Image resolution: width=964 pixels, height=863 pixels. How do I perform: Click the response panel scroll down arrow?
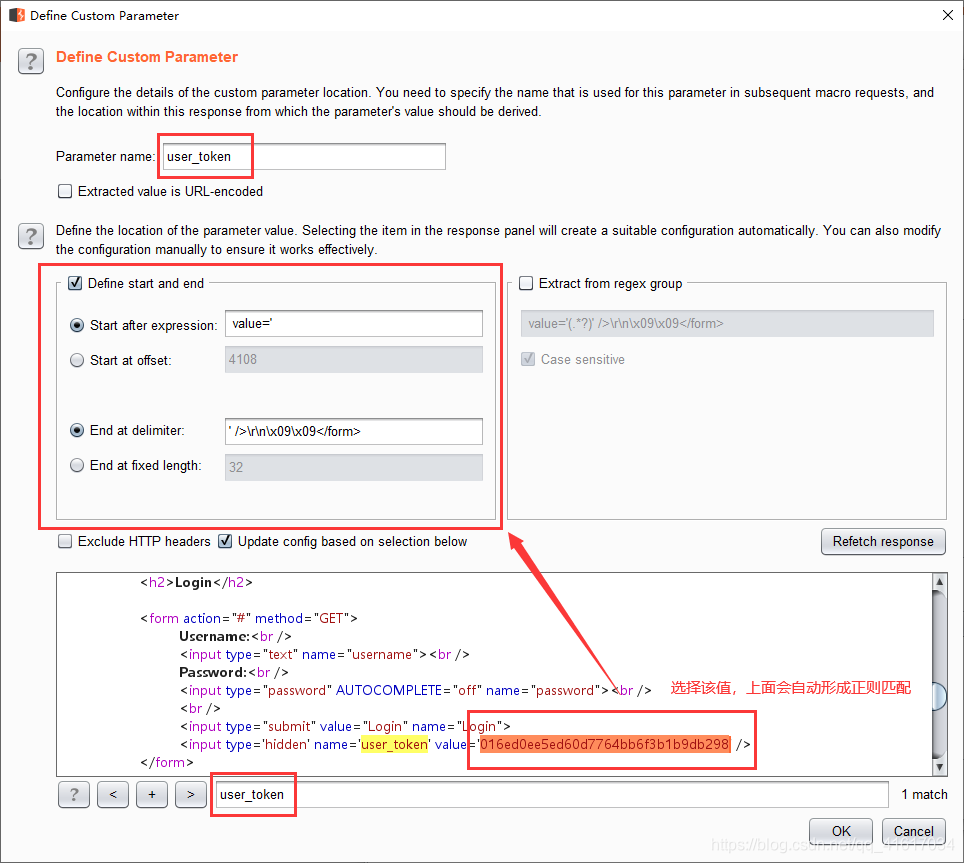tap(939, 766)
